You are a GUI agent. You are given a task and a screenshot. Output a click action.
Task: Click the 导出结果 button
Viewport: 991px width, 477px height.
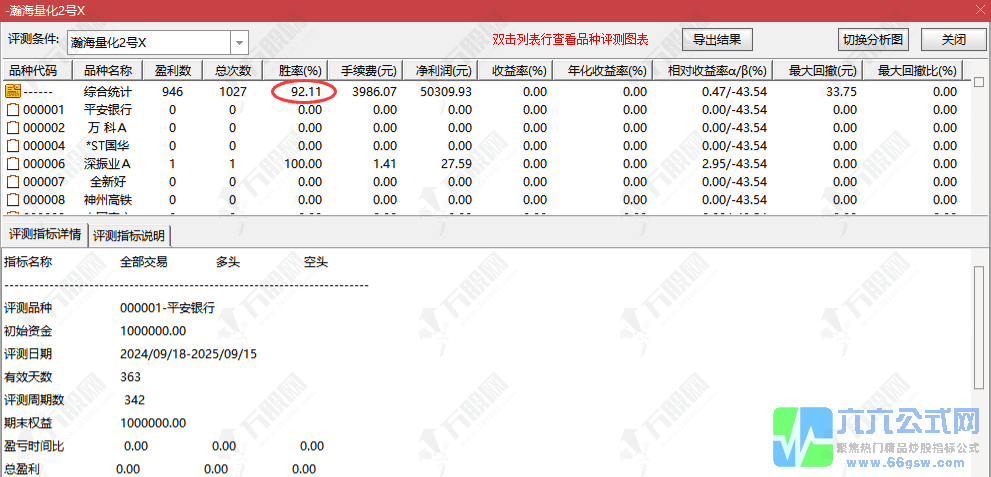click(x=717, y=39)
